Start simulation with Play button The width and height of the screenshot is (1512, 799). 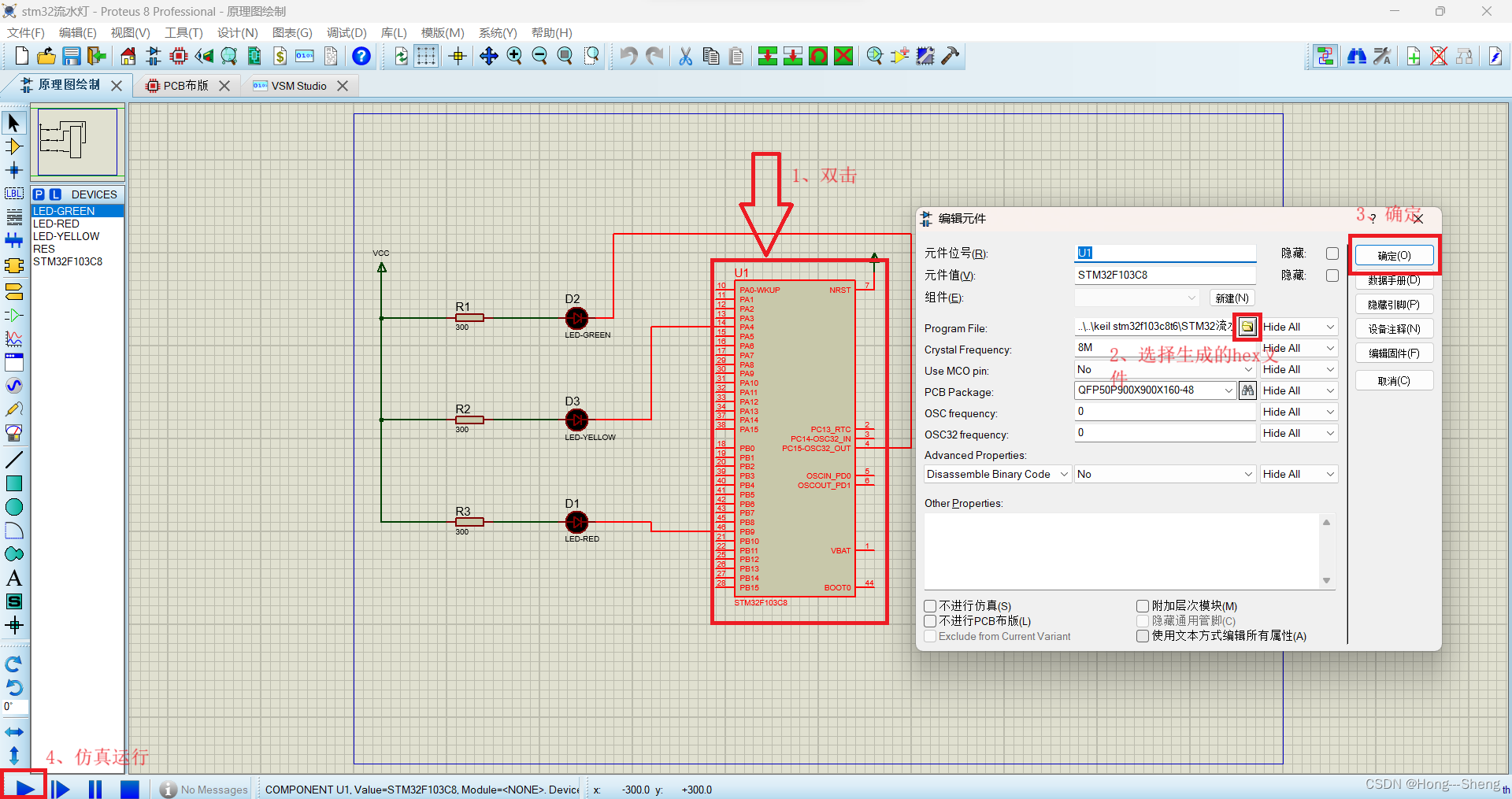click(x=24, y=788)
